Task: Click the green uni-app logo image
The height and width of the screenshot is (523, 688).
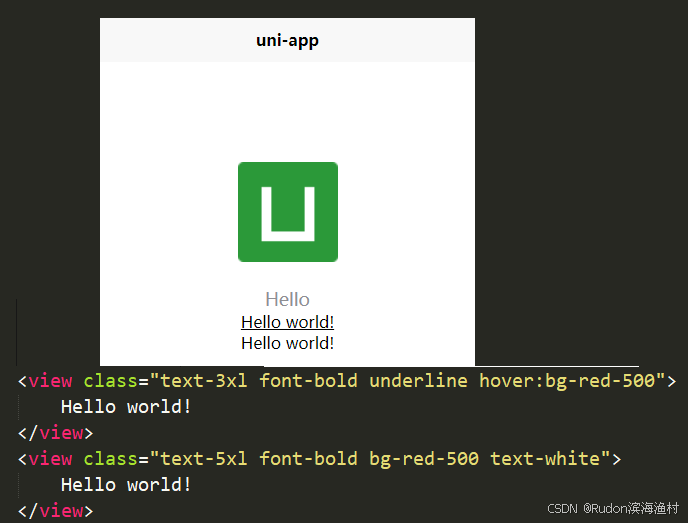Action: click(x=288, y=212)
